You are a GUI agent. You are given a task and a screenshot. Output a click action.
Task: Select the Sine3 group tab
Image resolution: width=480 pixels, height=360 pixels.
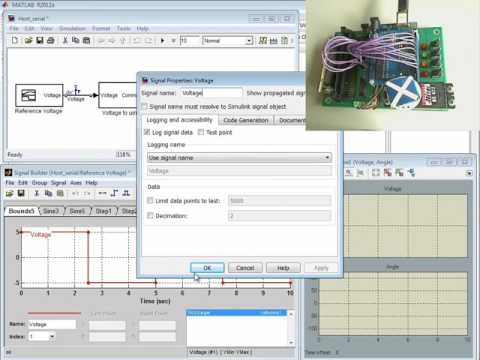[51, 211]
